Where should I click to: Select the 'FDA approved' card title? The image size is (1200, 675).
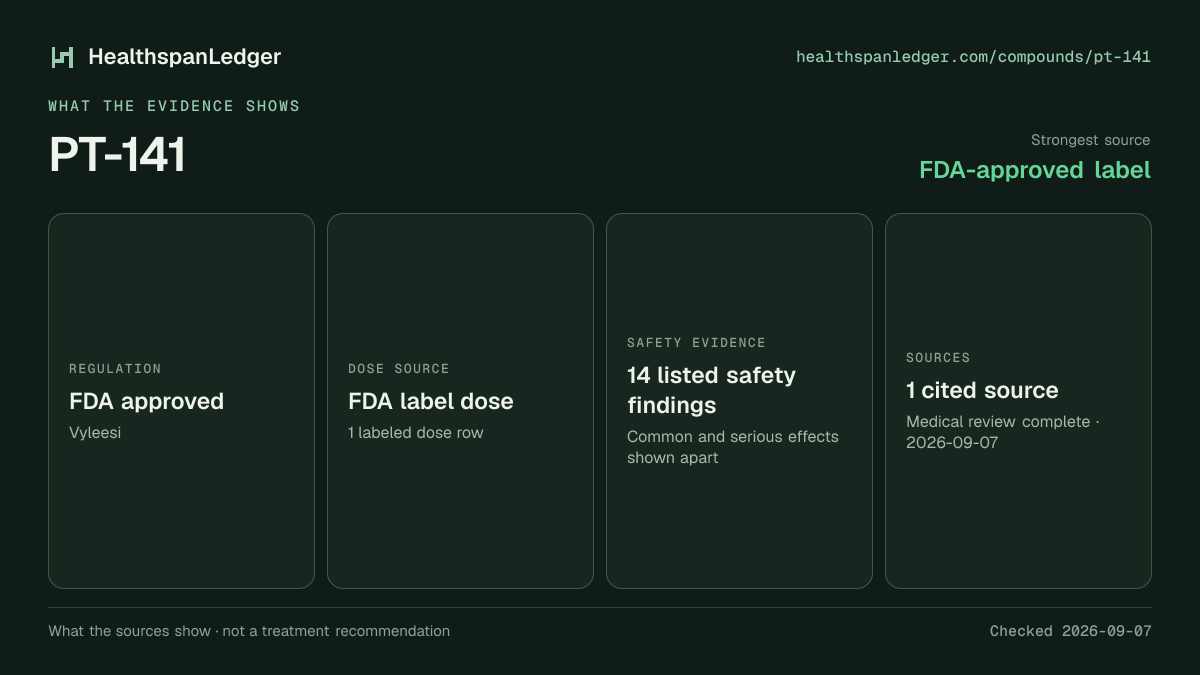(146, 401)
